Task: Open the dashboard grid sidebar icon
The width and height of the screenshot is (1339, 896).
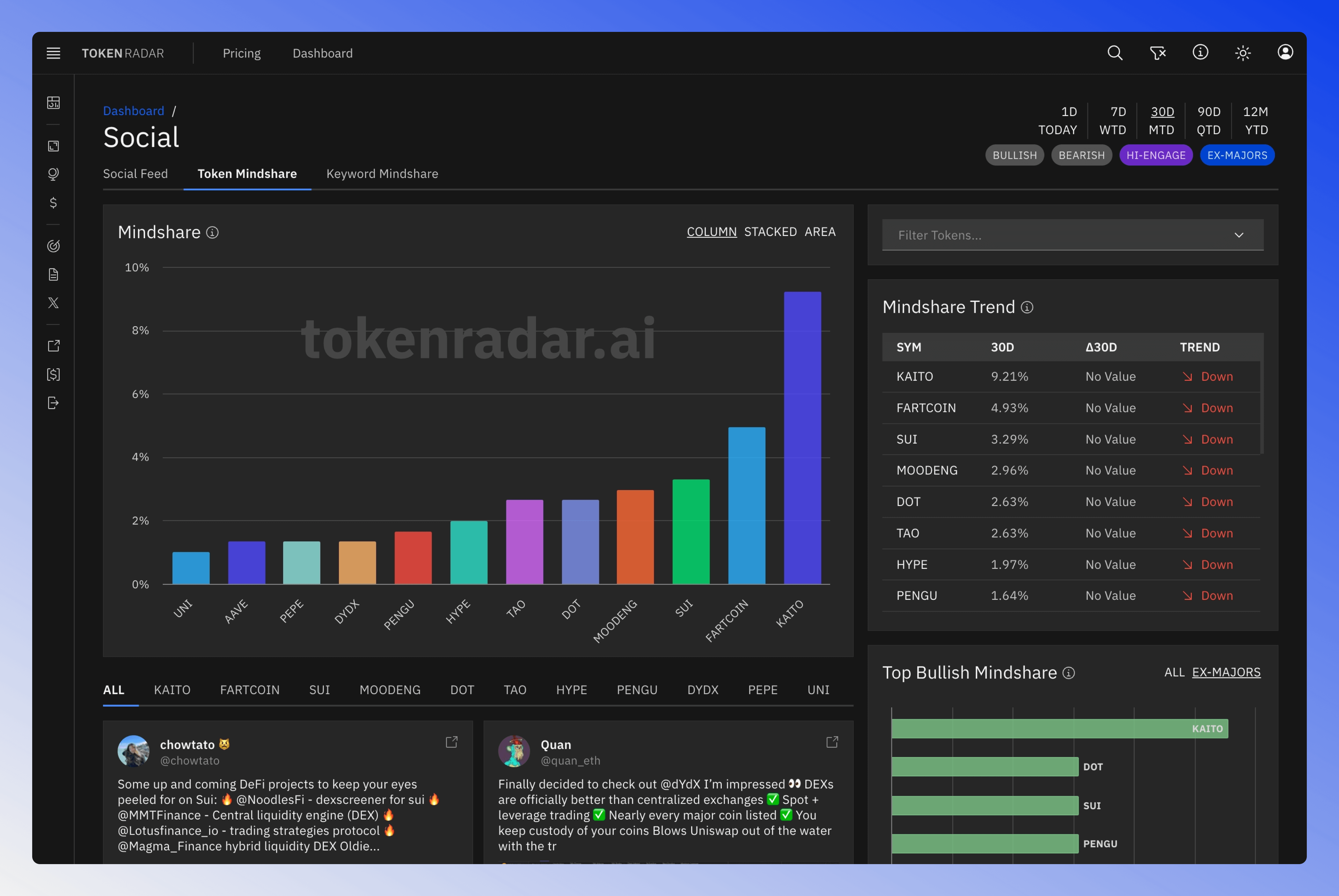Action: tap(53, 103)
